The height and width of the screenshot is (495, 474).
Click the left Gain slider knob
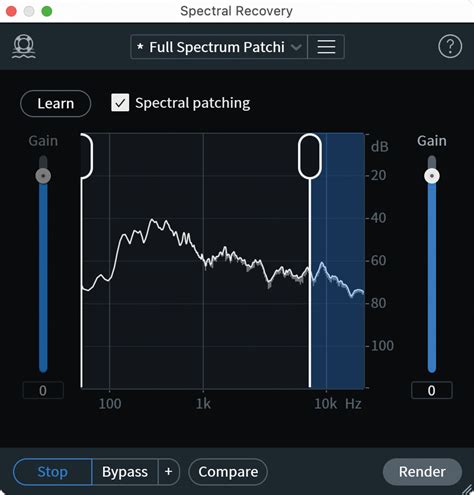[x=43, y=176]
